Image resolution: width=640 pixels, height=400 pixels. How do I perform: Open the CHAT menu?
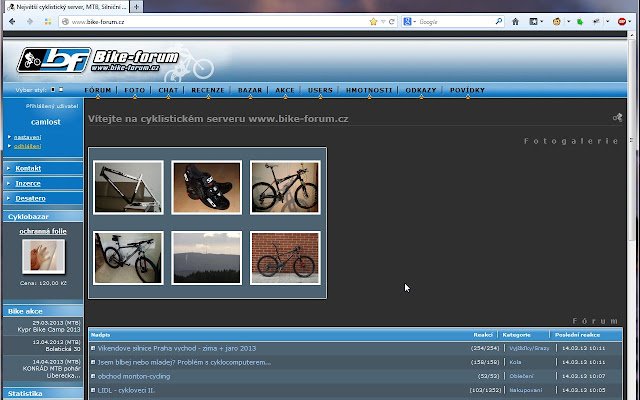(168, 90)
